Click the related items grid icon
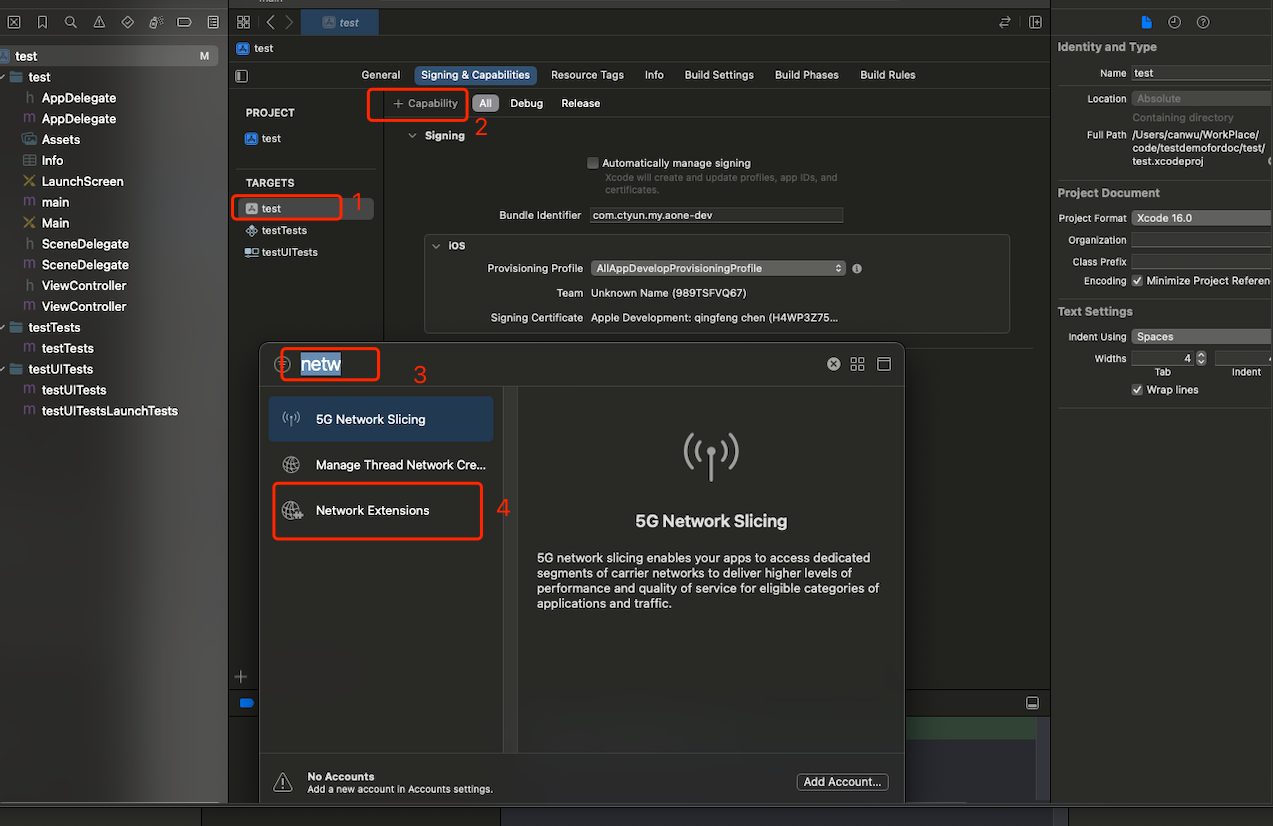Screen dimensions: 1273x826 tap(244, 22)
